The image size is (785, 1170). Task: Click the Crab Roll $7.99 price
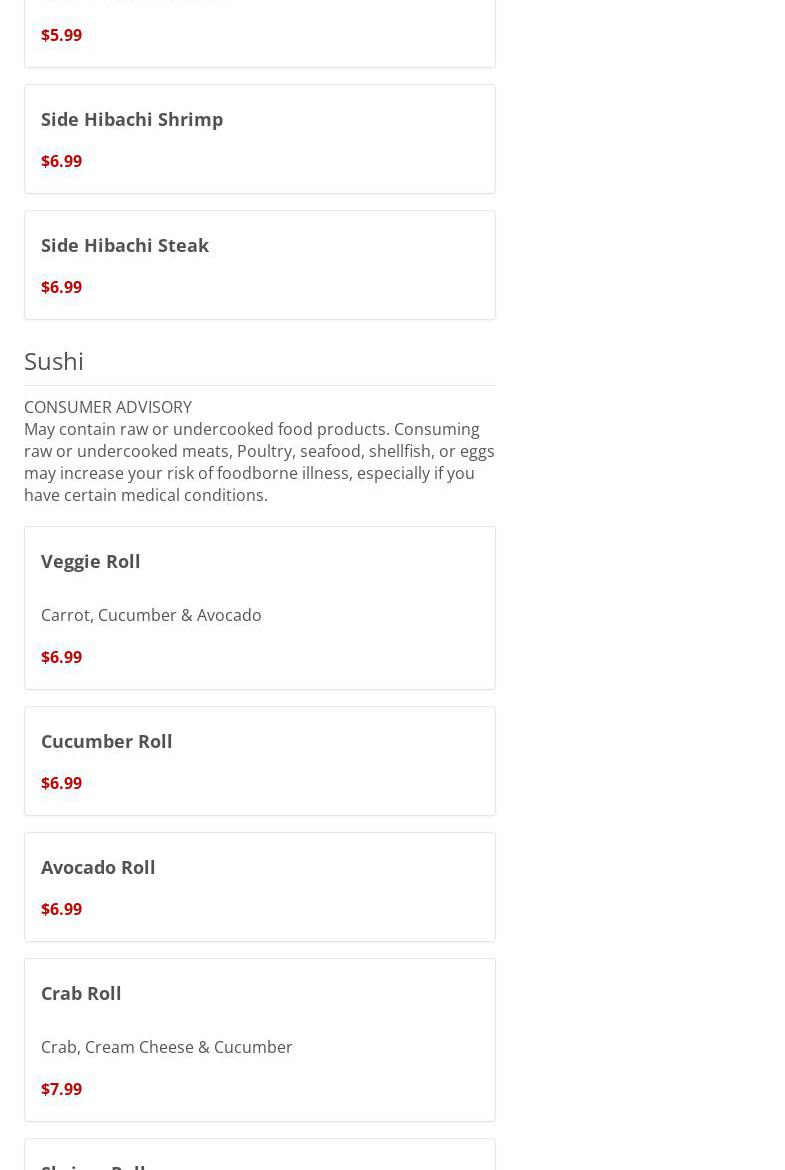(61, 1089)
